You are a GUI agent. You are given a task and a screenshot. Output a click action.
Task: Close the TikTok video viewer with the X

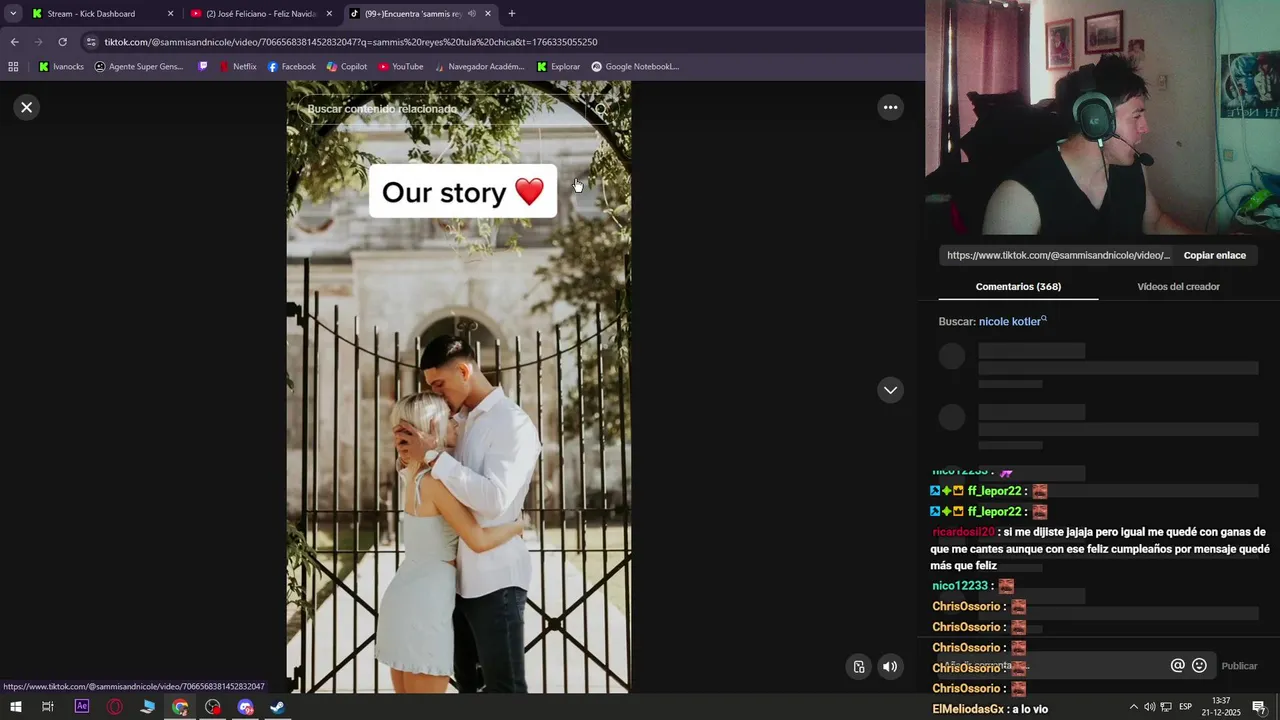(x=27, y=107)
